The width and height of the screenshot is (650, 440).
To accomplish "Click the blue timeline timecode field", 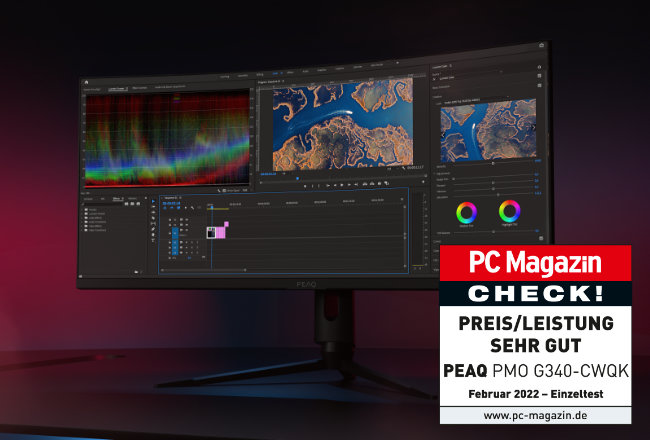I will (x=171, y=203).
